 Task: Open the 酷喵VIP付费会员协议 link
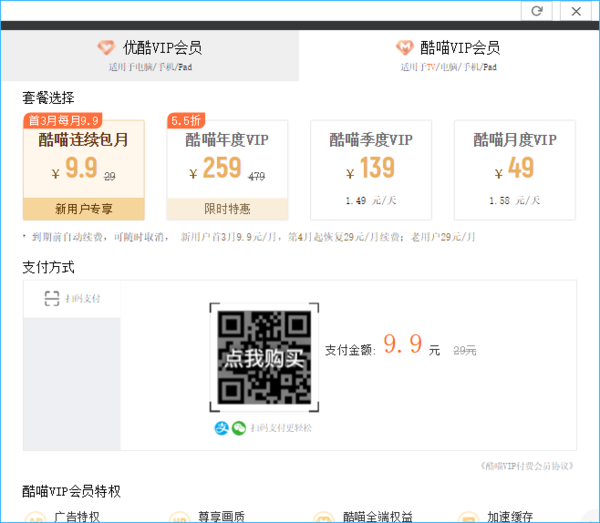[527, 465]
